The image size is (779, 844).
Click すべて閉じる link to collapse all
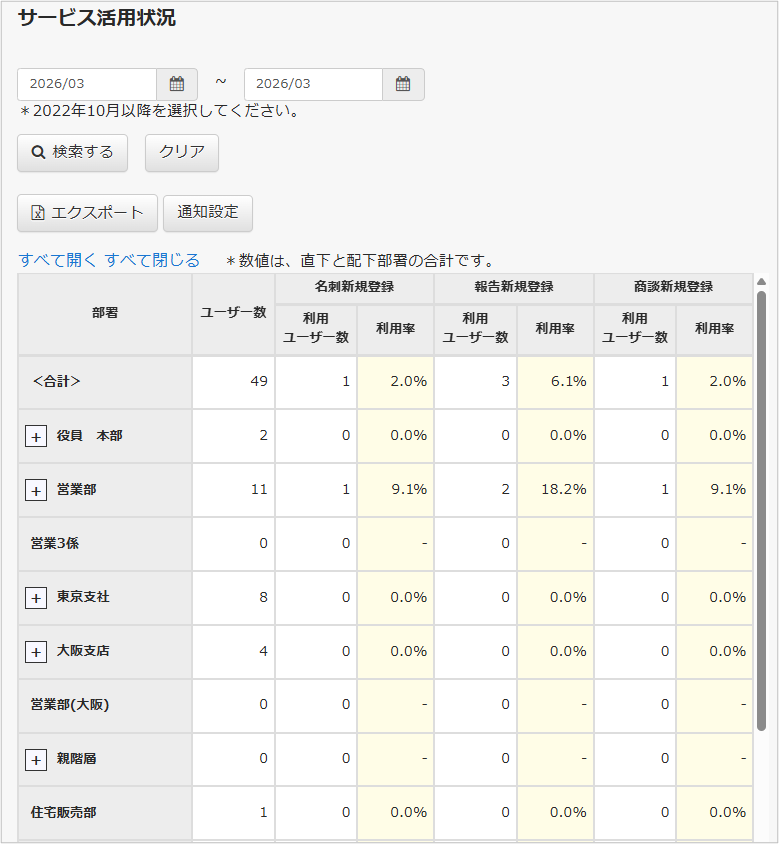[152, 260]
